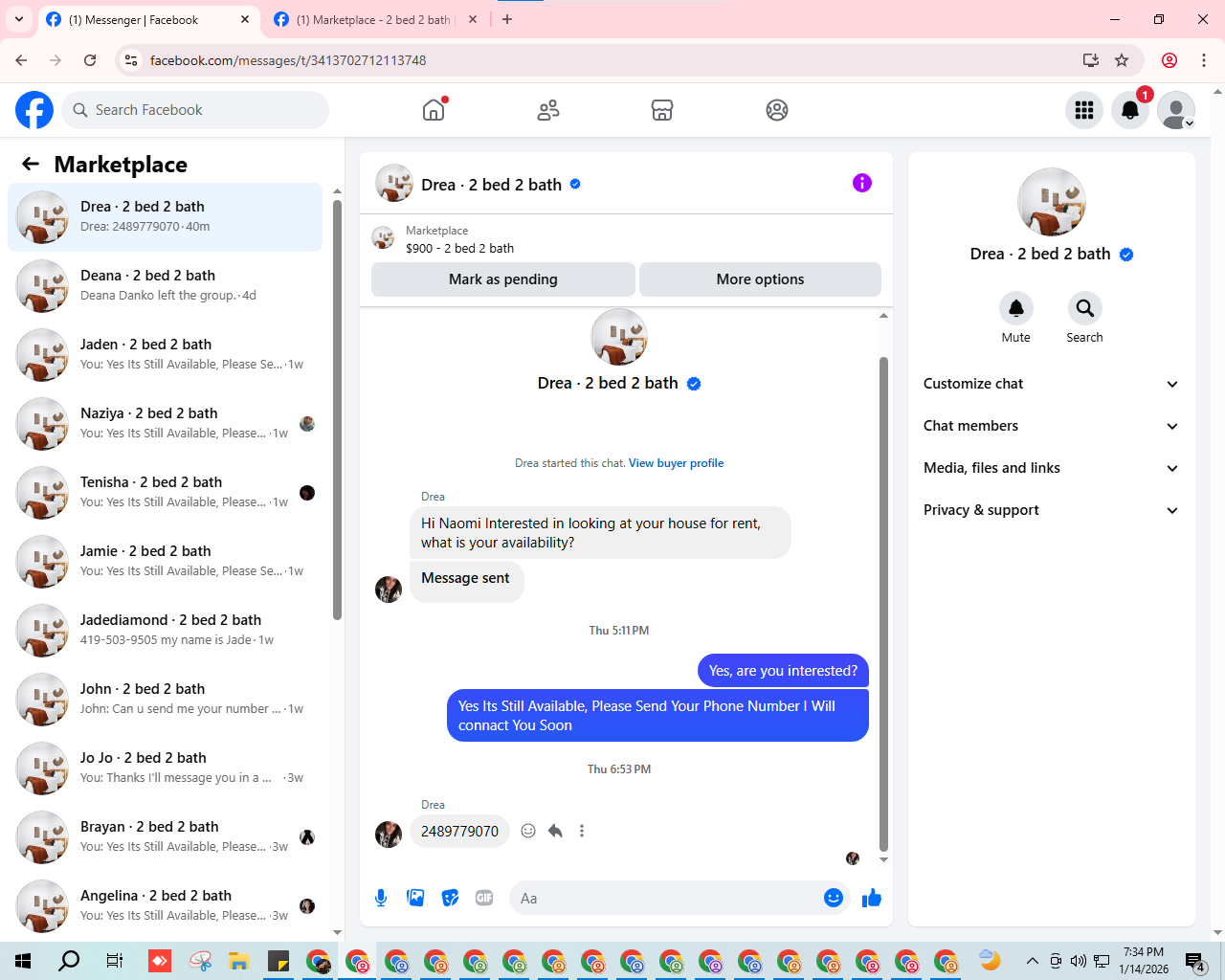Open the Chrome three-dot menu

tap(1204, 60)
